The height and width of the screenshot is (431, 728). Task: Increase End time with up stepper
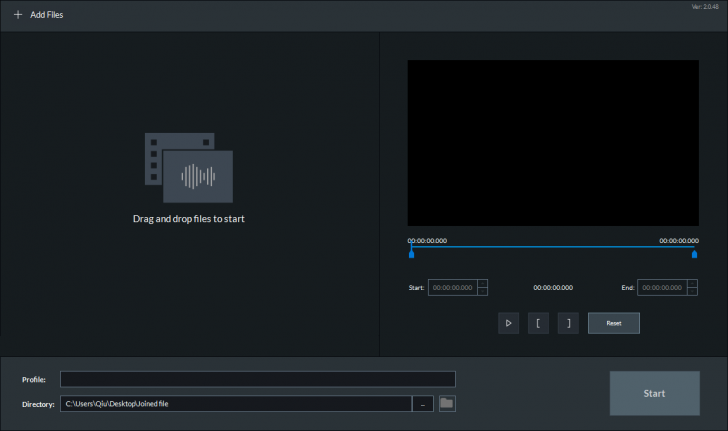point(692,284)
